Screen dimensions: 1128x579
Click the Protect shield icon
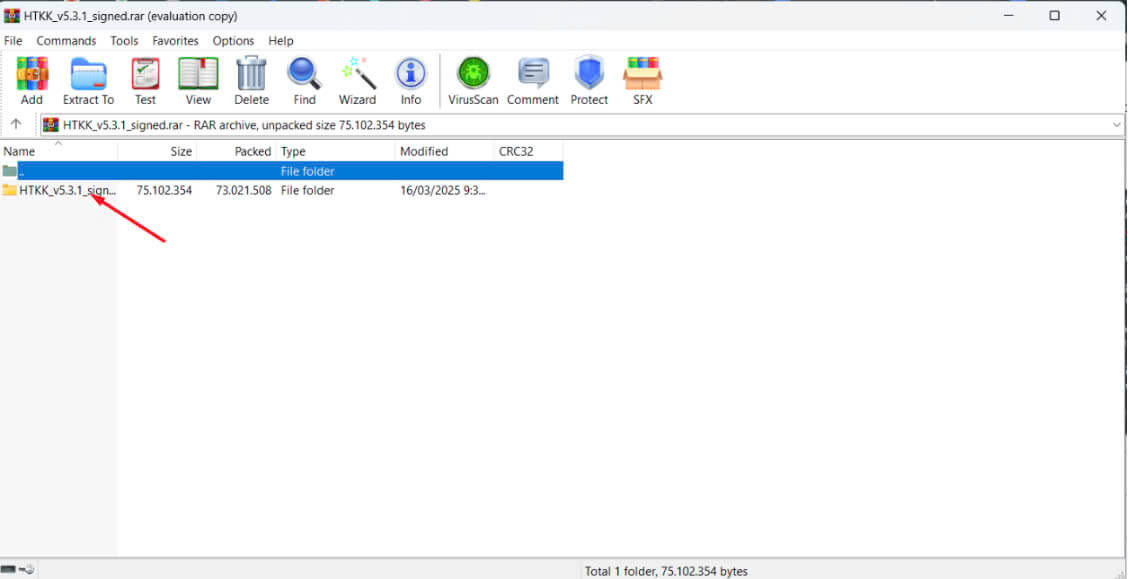tap(589, 74)
